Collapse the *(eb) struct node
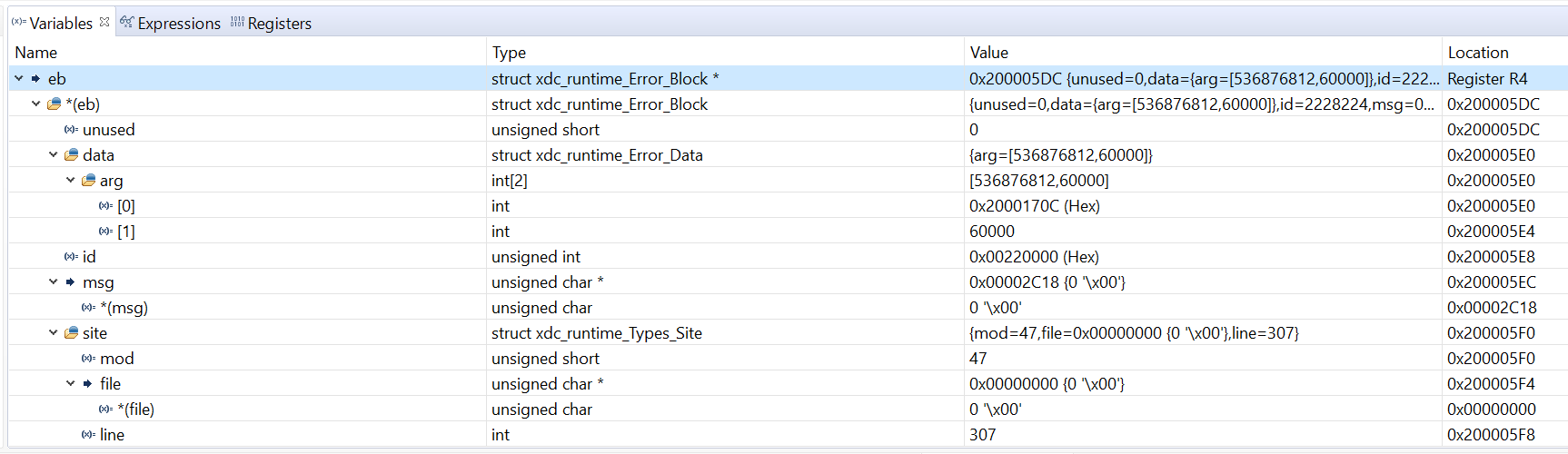This screenshot has width=1568, height=454. tap(36, 104)
